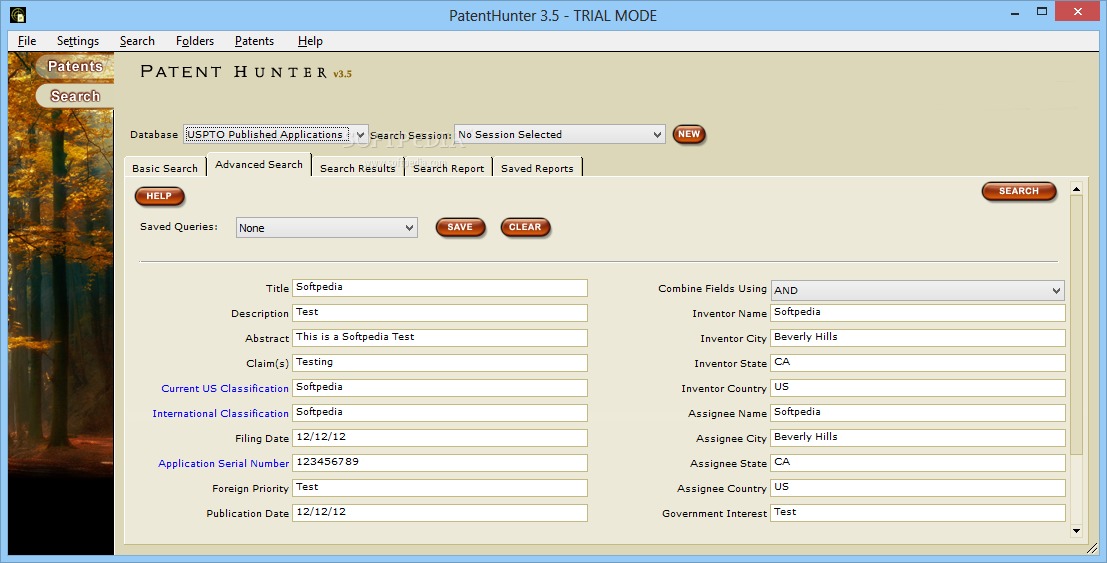Click the Abstract input field
Viewport: 1107px width, 563px height.
(440, 338)
